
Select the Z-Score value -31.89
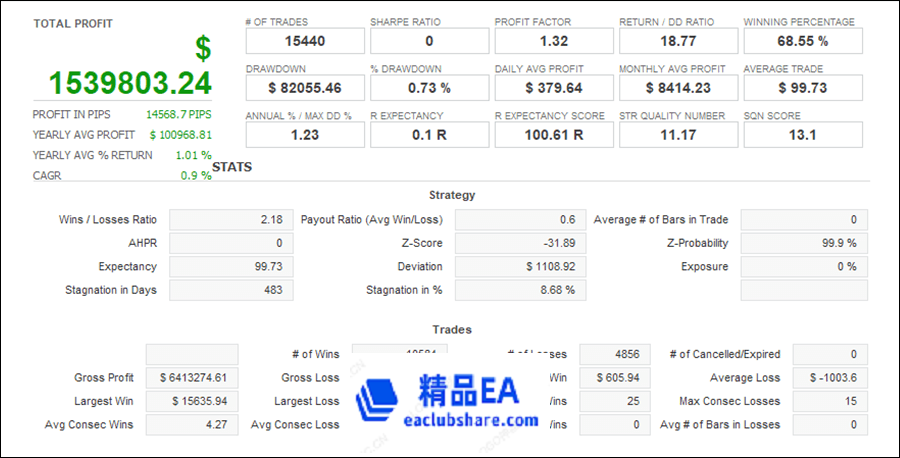(521, 243)
